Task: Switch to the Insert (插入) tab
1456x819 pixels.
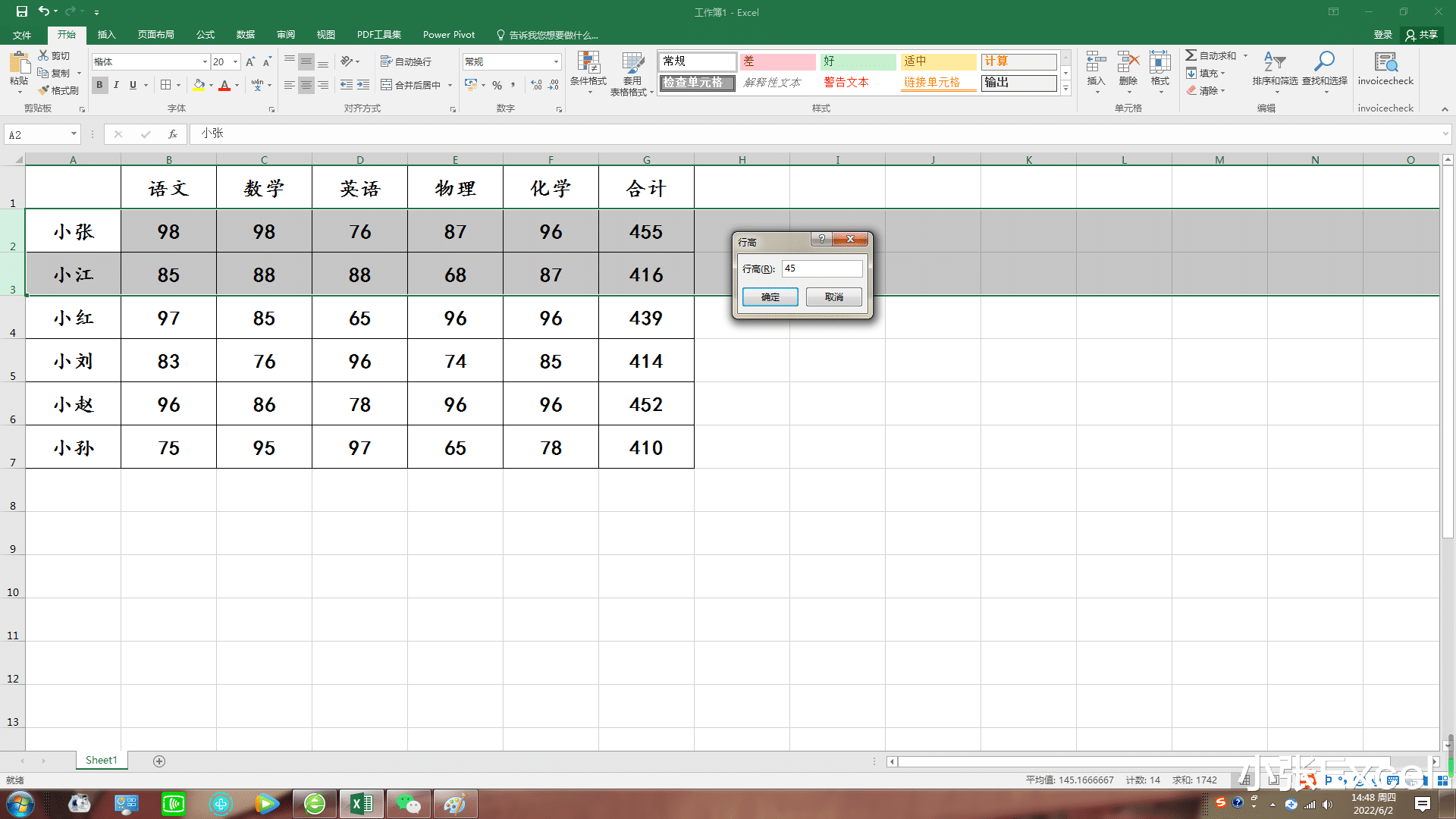Action: 106,35
